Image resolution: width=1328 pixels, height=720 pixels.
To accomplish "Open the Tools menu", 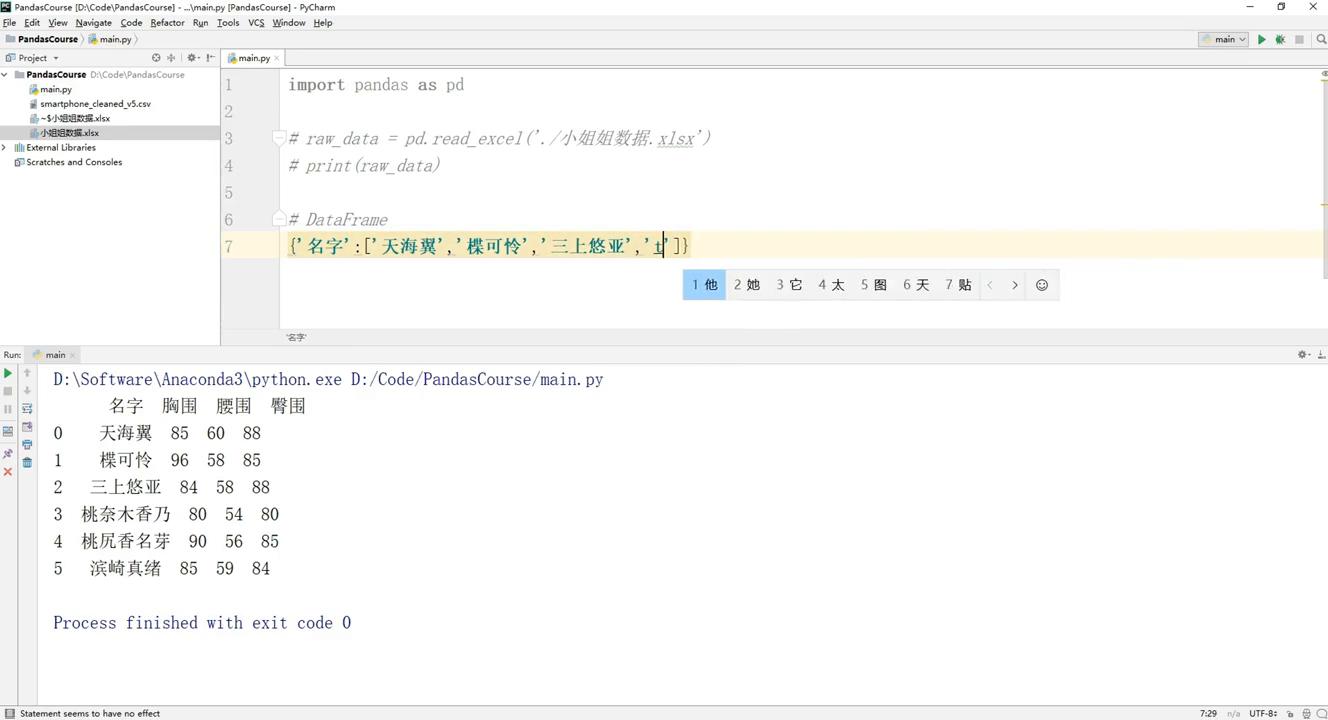I will coord(228,22).
